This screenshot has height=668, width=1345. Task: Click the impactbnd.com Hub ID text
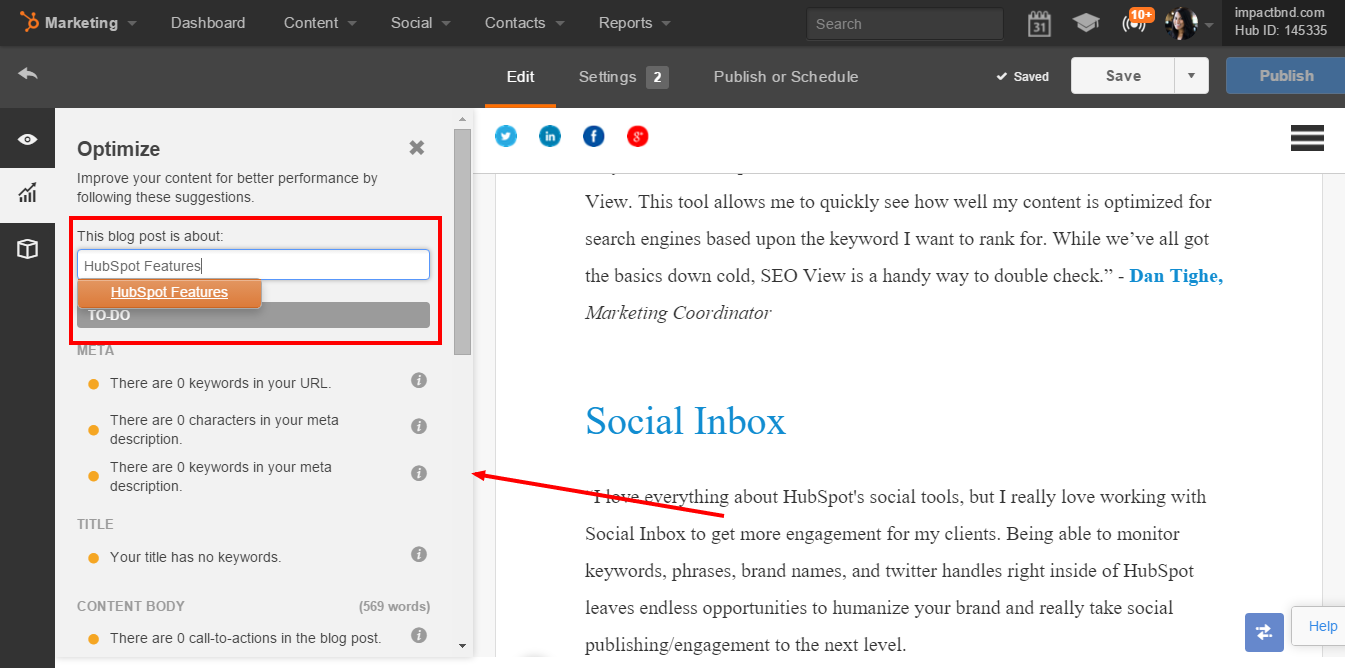[x=1283, y=22]
